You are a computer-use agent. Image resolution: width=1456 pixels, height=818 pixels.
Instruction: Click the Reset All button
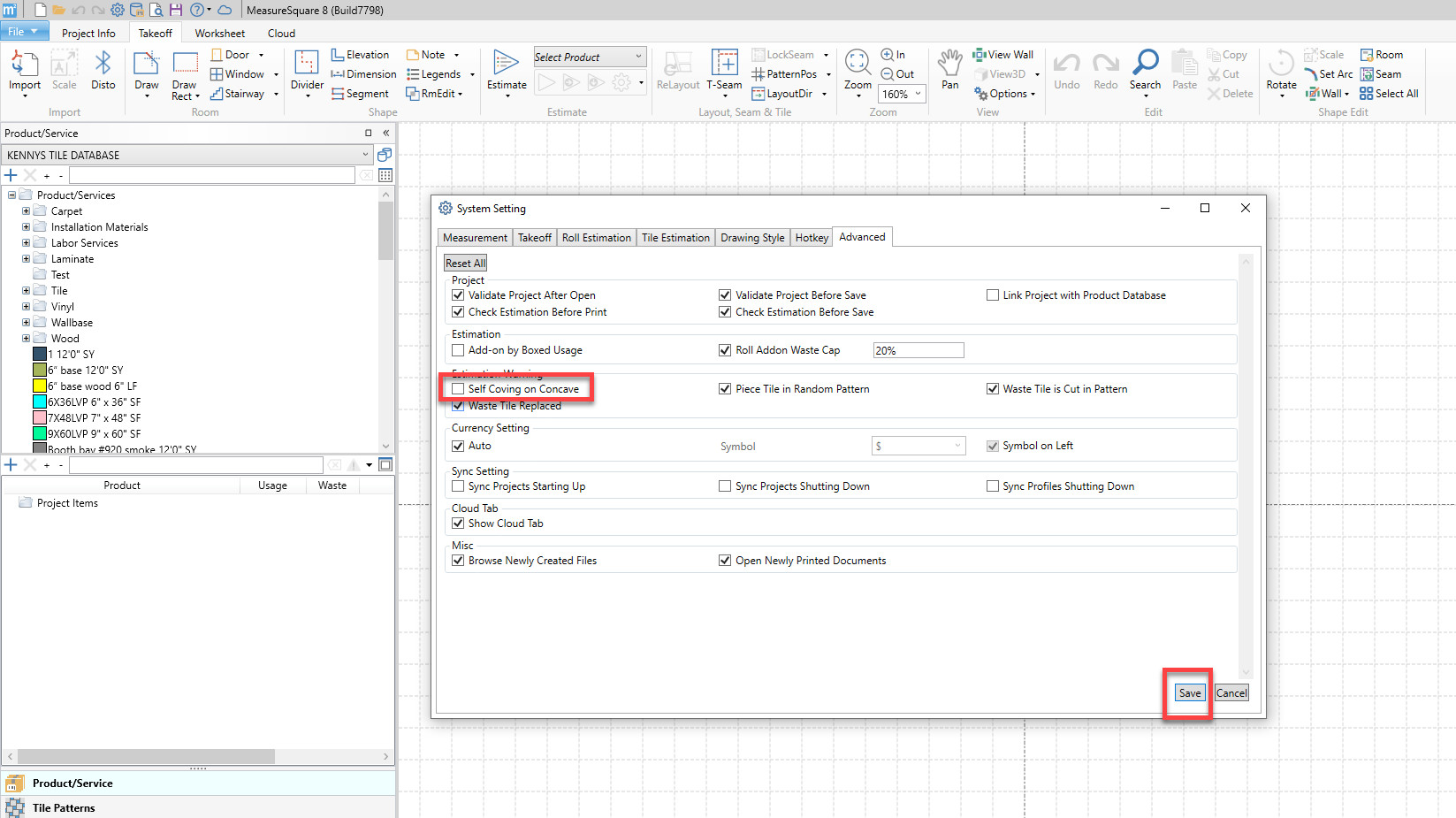coord(466,264)
